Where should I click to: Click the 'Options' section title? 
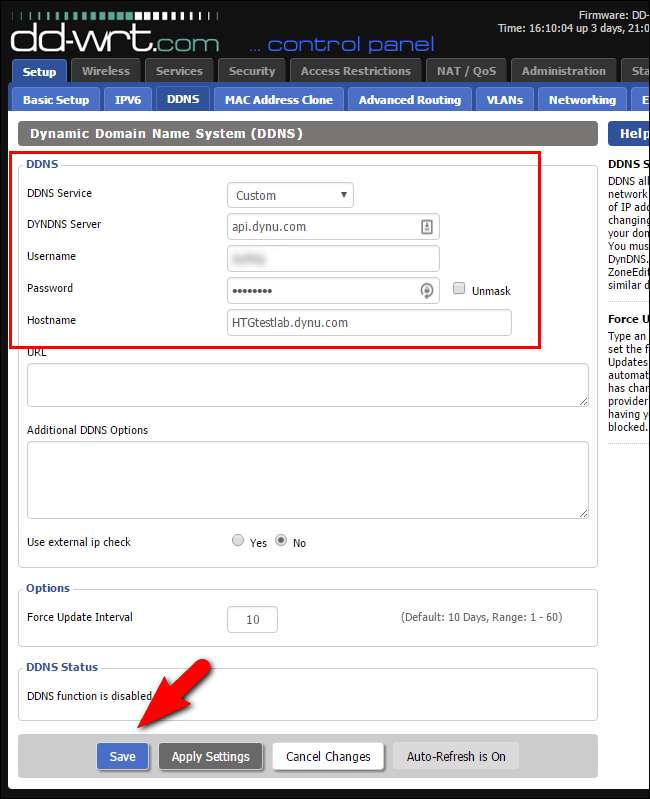[48, 588]
